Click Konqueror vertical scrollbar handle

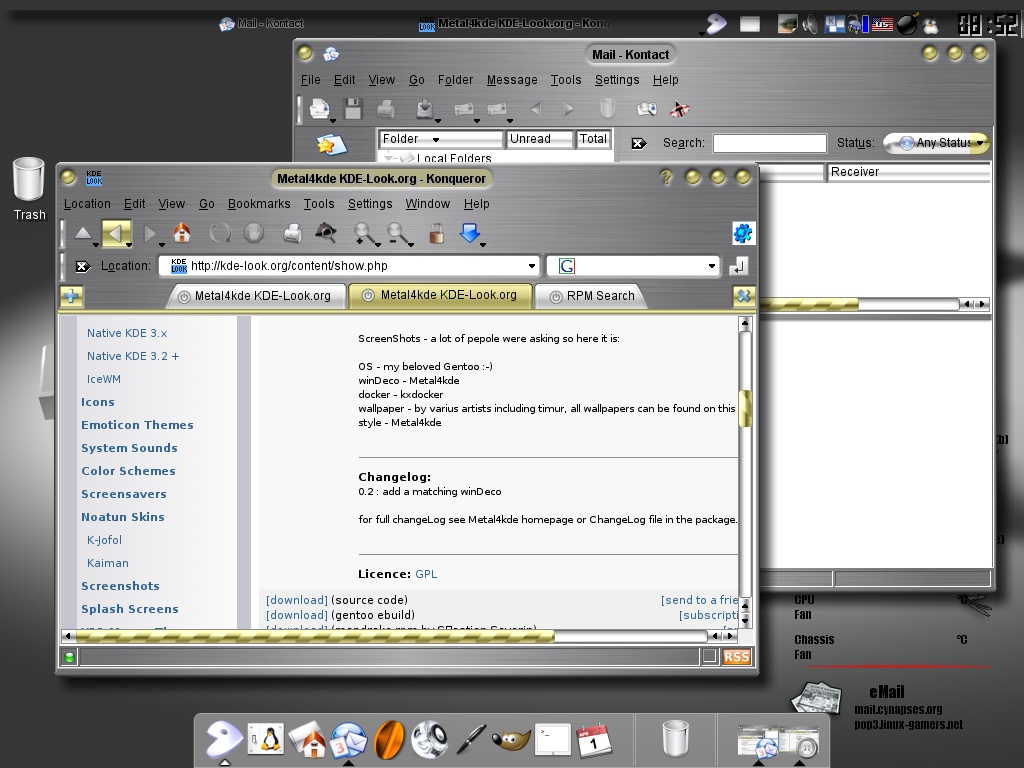click(744, 409)
